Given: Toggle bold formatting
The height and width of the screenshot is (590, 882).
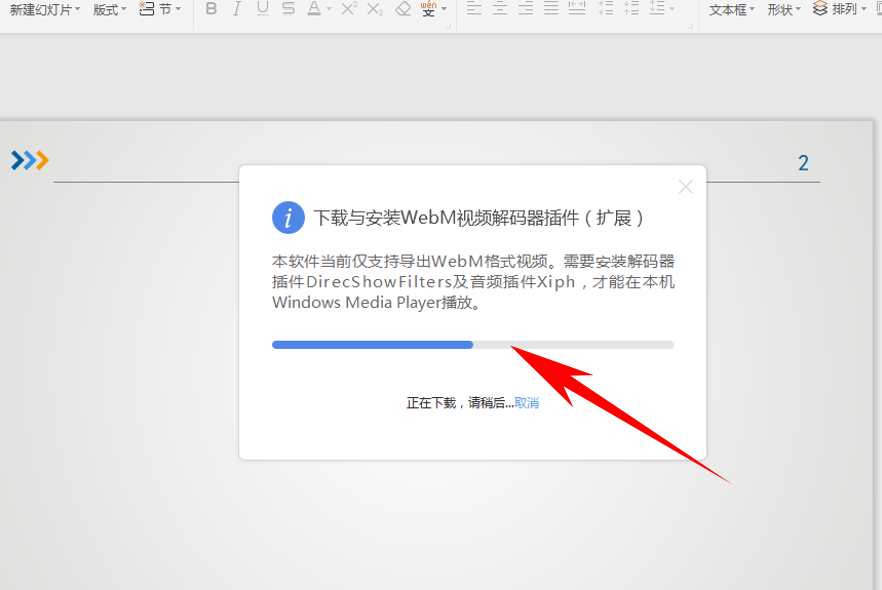Looking at the screenshot, I should [x=211, y=8].
